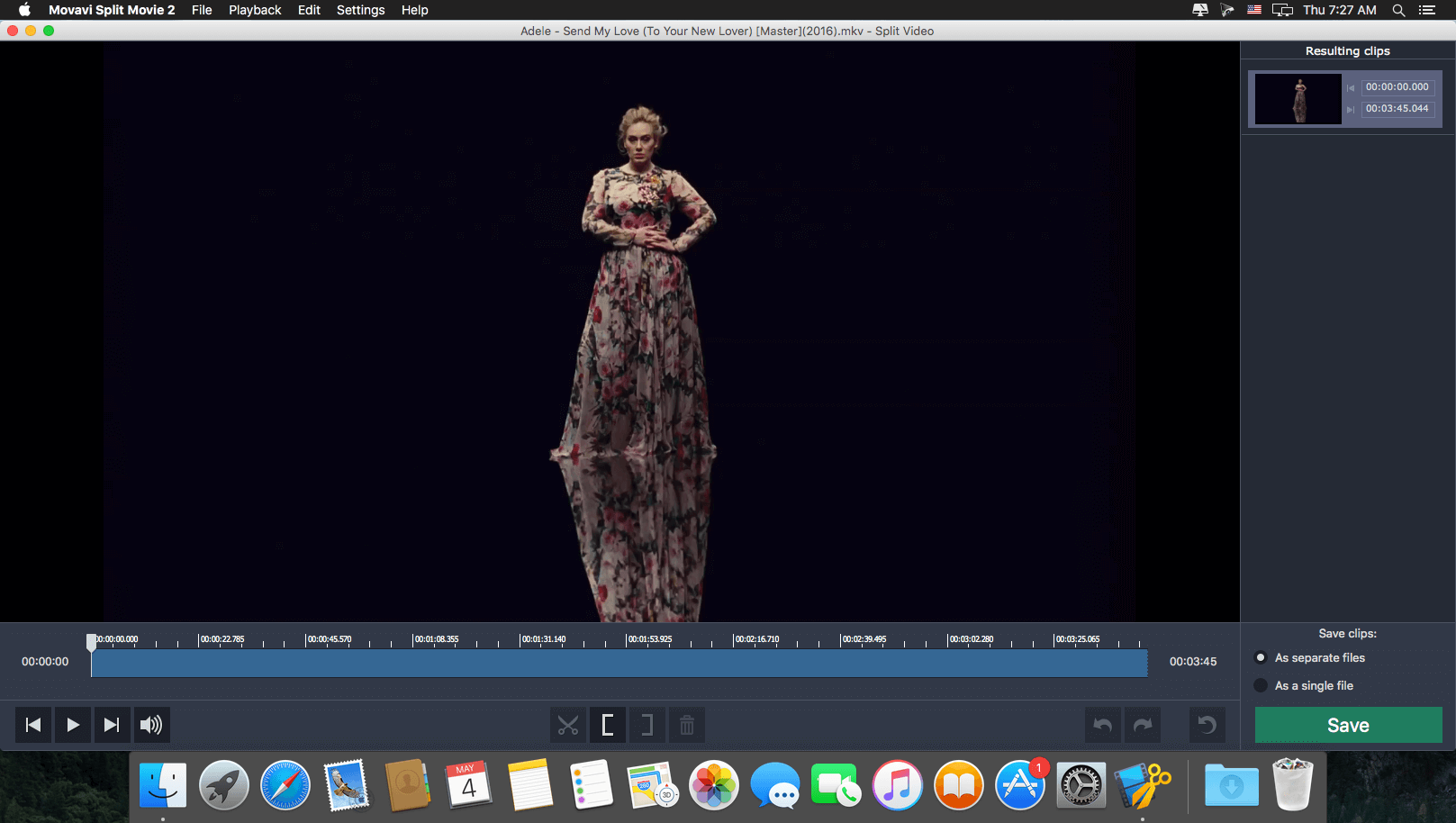The image size is (1456, 823).
Task: Mute the audio with the speaker icon
Action: (151, 725)
